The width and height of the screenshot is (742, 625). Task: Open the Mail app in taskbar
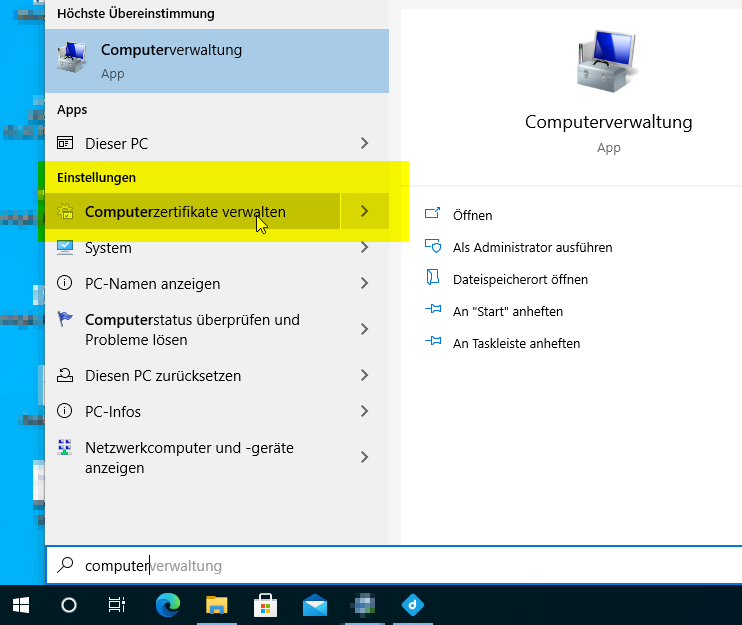pos(315,605)
